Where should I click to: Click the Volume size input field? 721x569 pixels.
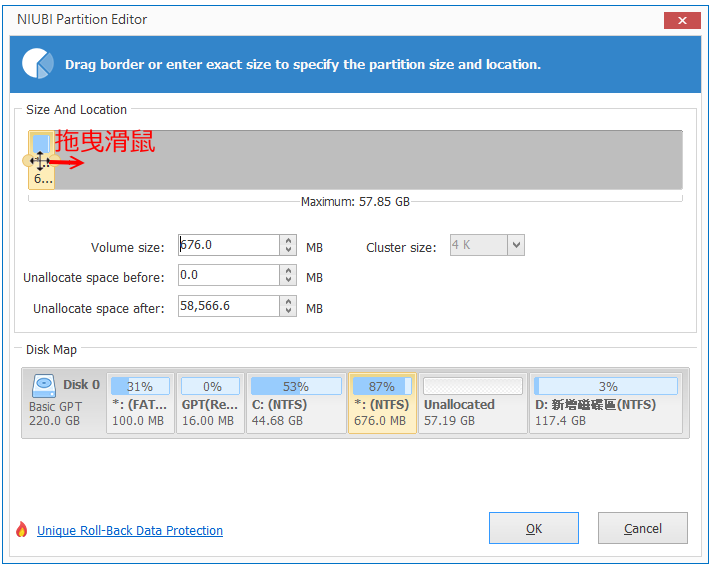point(229,245)
